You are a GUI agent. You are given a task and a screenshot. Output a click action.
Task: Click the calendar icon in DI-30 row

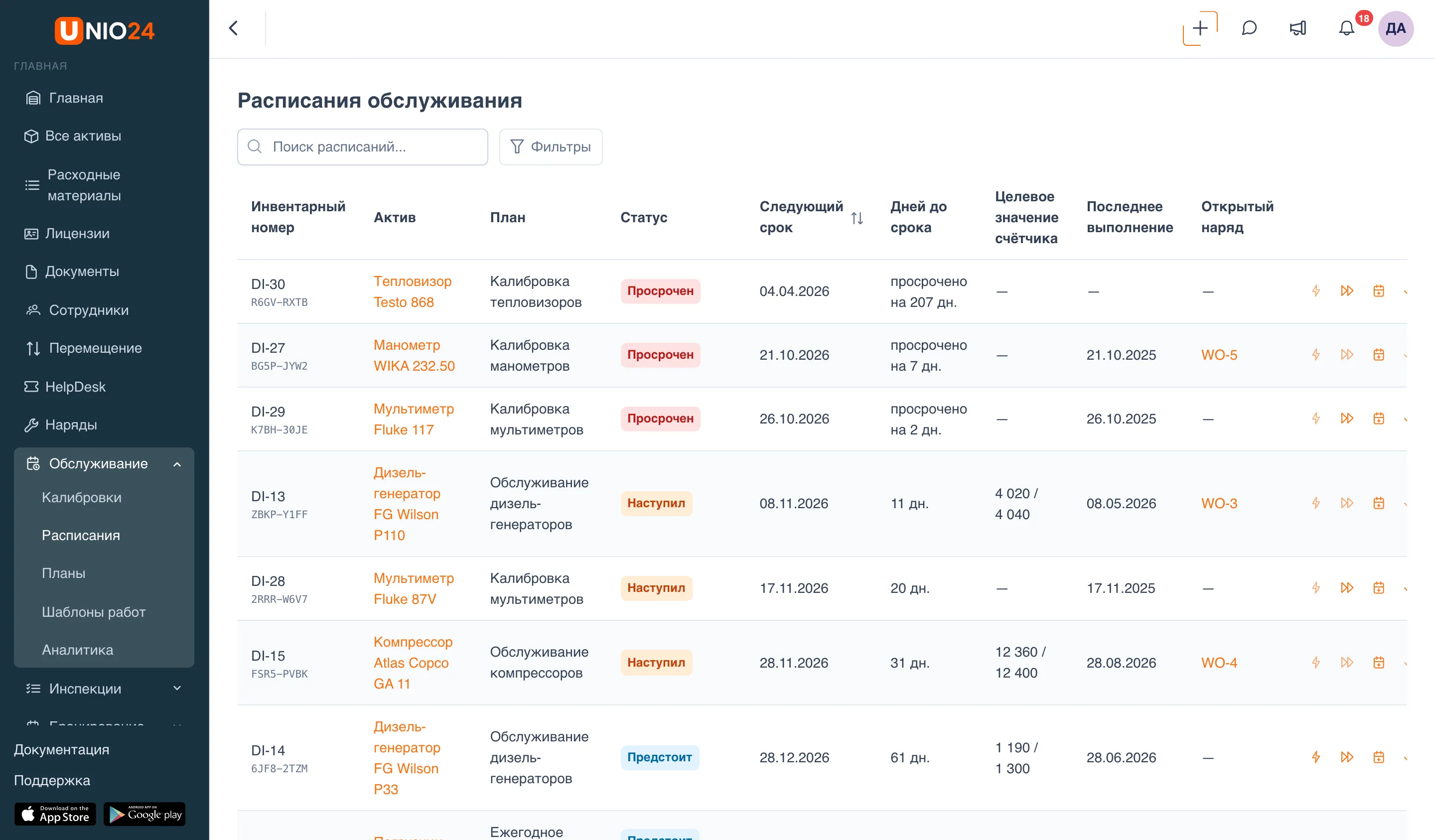1379,291
